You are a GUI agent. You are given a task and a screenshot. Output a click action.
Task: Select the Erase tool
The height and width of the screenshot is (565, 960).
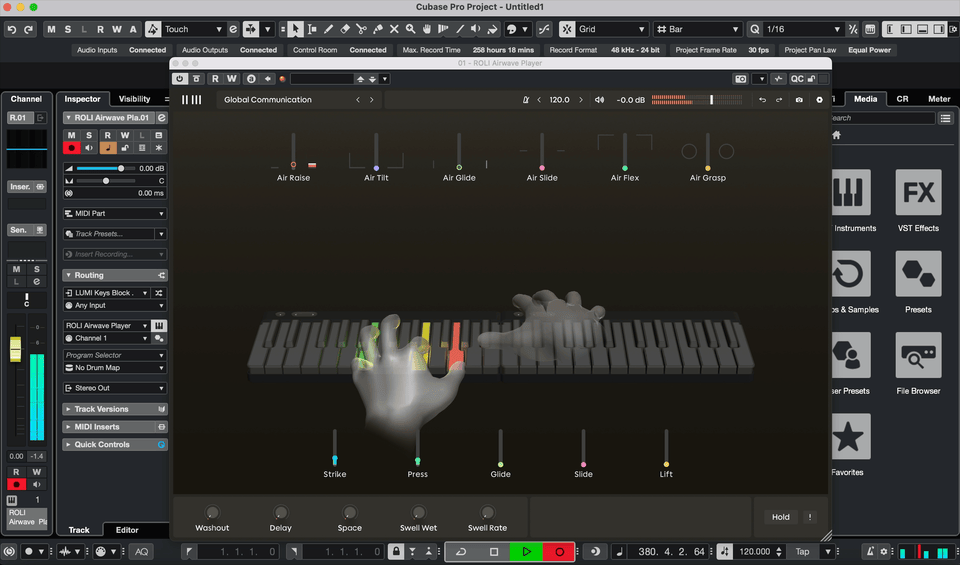(345, 29)
